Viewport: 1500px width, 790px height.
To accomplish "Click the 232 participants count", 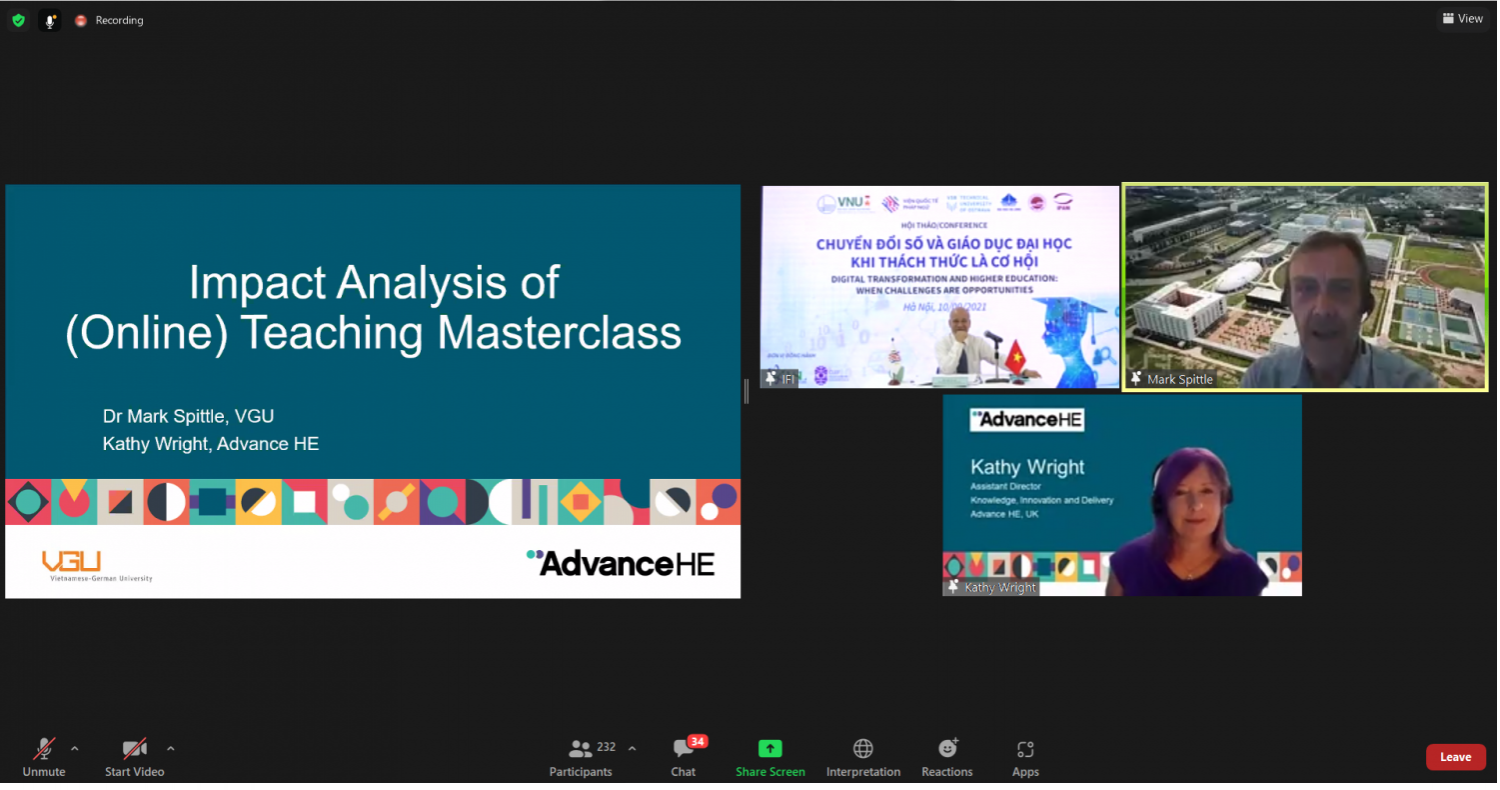I will click(606, 747).
